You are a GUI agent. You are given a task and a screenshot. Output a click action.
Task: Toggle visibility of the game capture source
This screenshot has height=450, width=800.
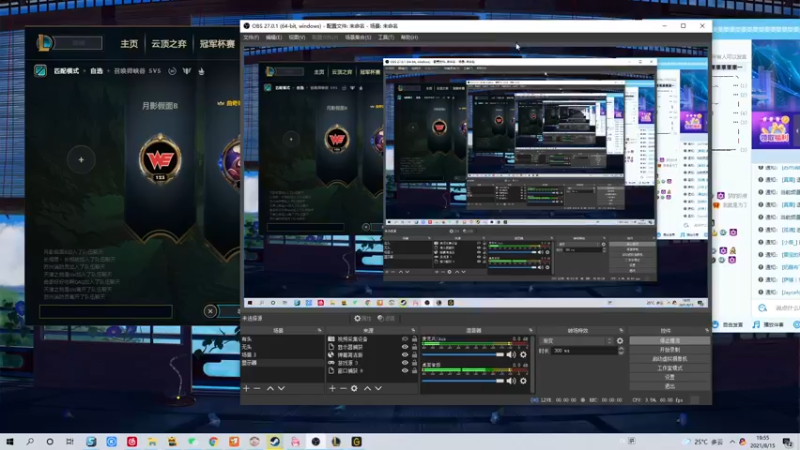405,363
